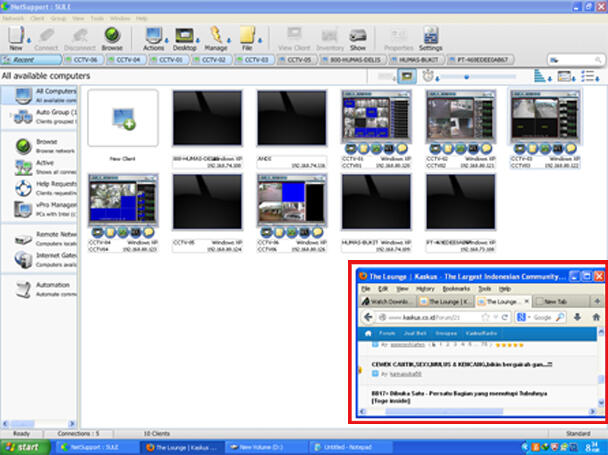This screenshot has width=608, height=455.
Task: Click Firefox vertical scrollbar down arrow
Action: 601,403
